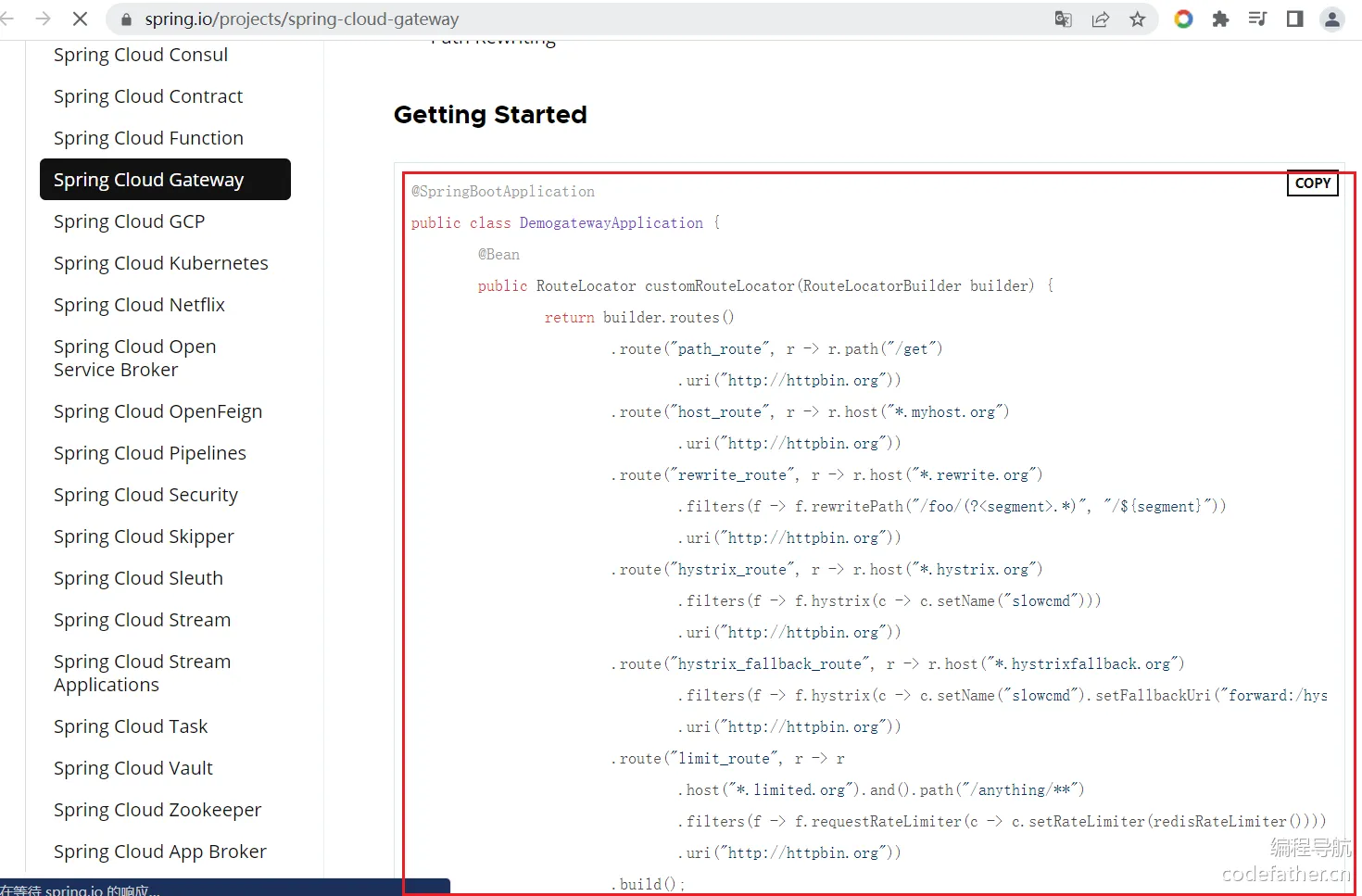Viewport: 1362px width, 896px height.
Task: Click the requestRateLimiter filters line
Action: tap(1002, 822)
